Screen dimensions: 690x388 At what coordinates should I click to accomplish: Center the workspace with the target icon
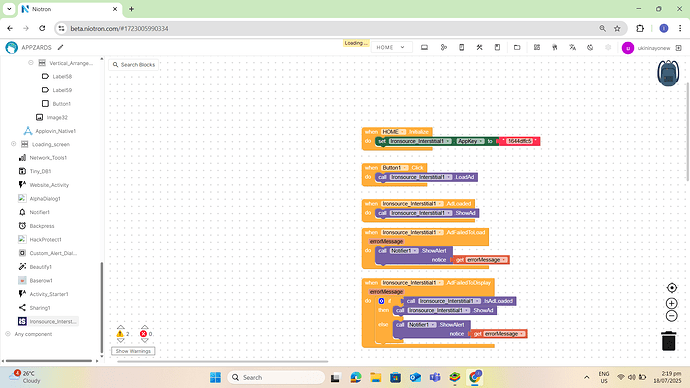pos(672,288)
